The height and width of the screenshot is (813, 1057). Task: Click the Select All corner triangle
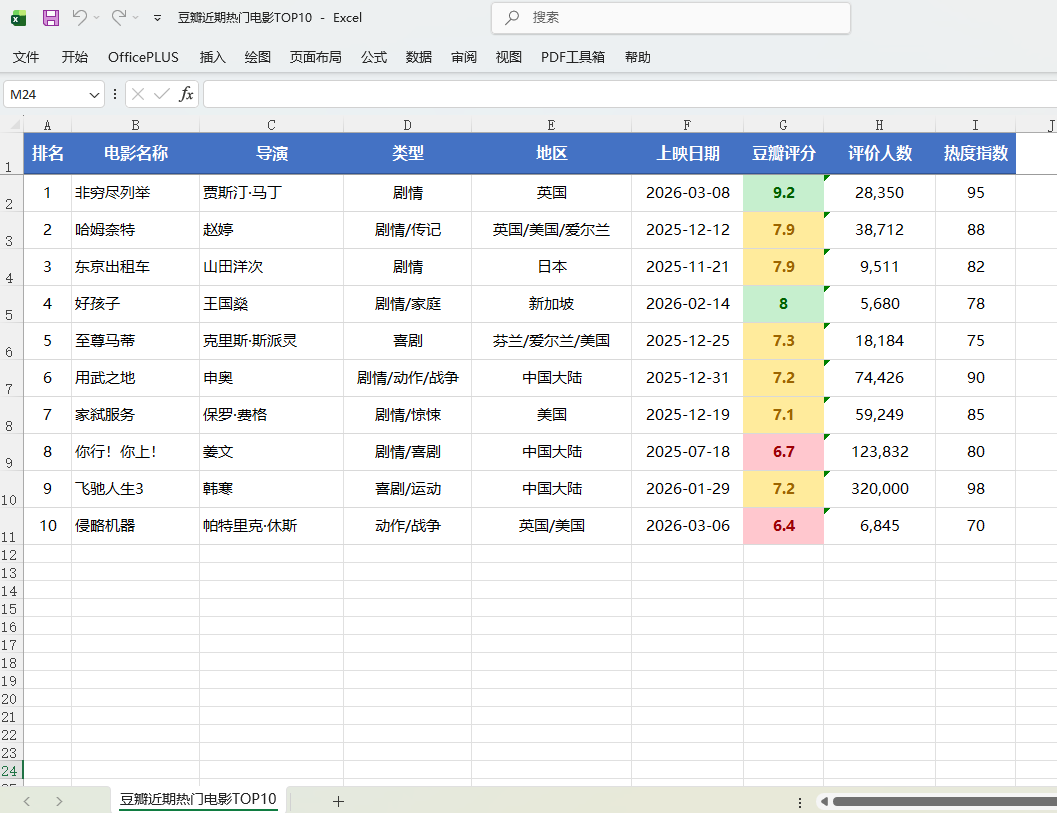tap(13, 125)
